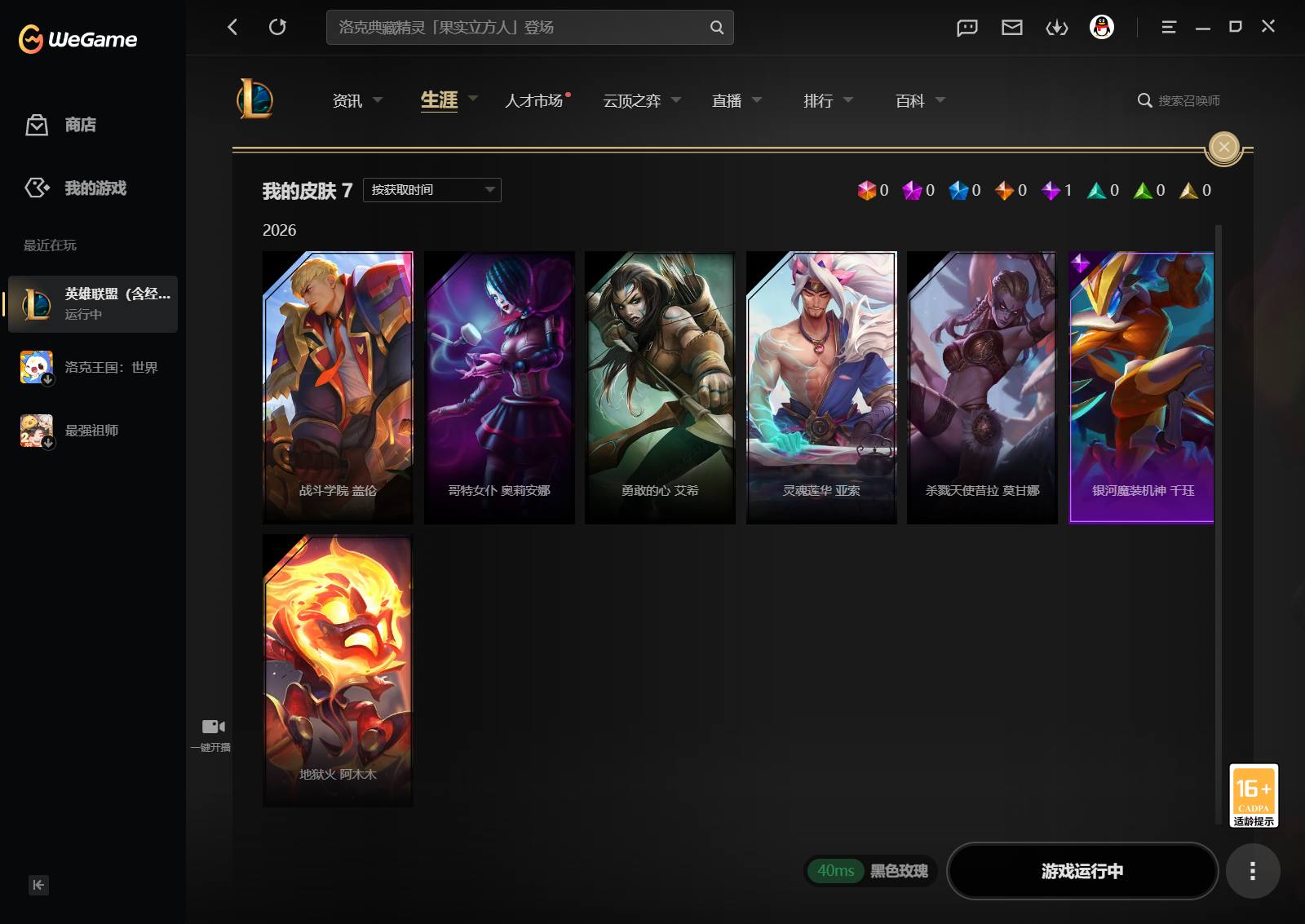This screenshot has height=924, width=1305.
Task: Open the 哥特女仆 奥莉安娜 skin card
Action: point(499,387)
